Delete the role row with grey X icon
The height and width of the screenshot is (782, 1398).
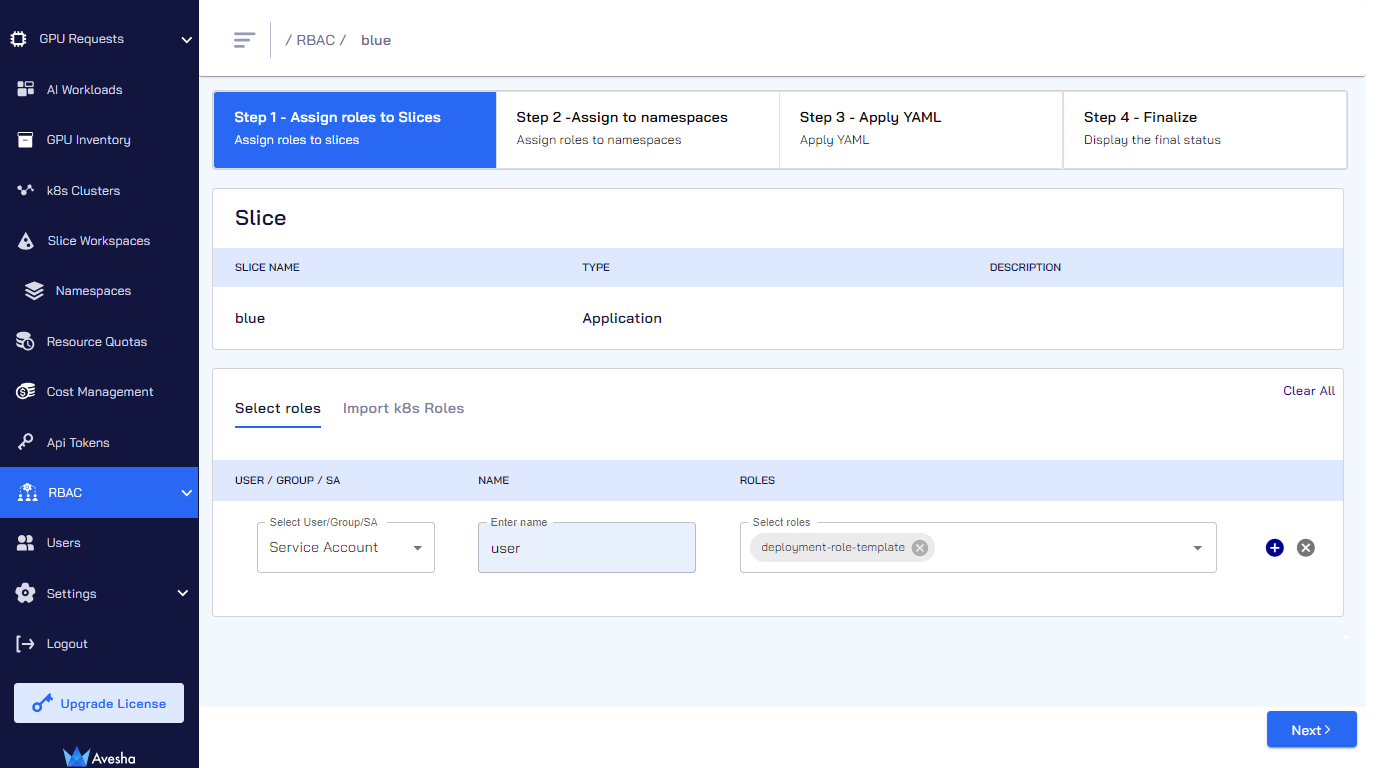1305,547
